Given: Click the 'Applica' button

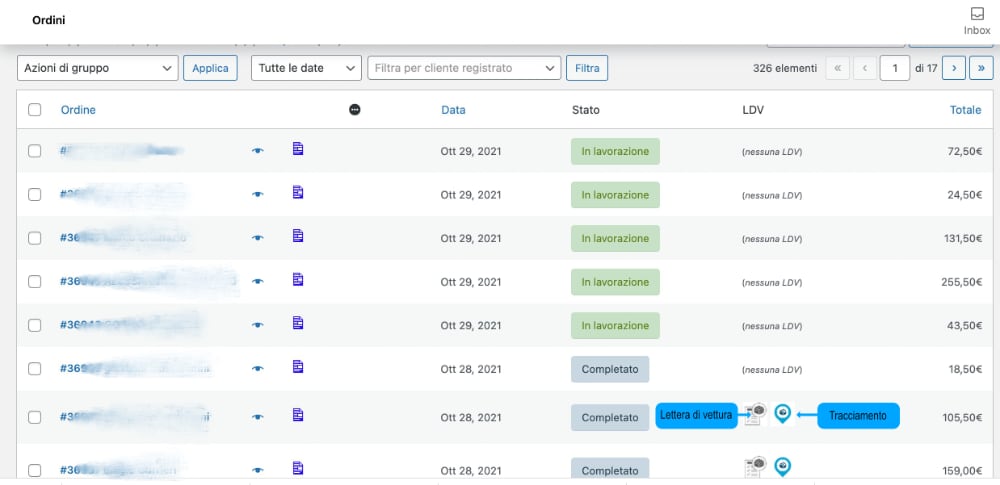Looking at the screenshot, I should click(210, 68).
